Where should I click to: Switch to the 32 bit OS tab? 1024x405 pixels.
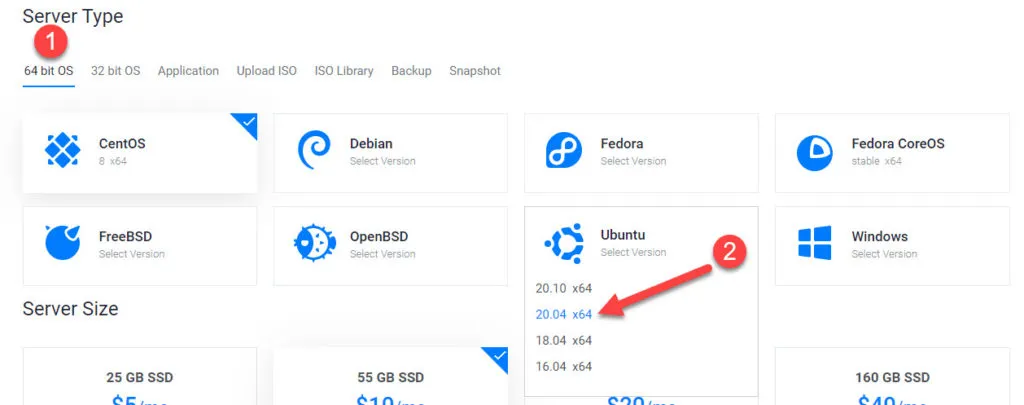(x=116, y=71)
